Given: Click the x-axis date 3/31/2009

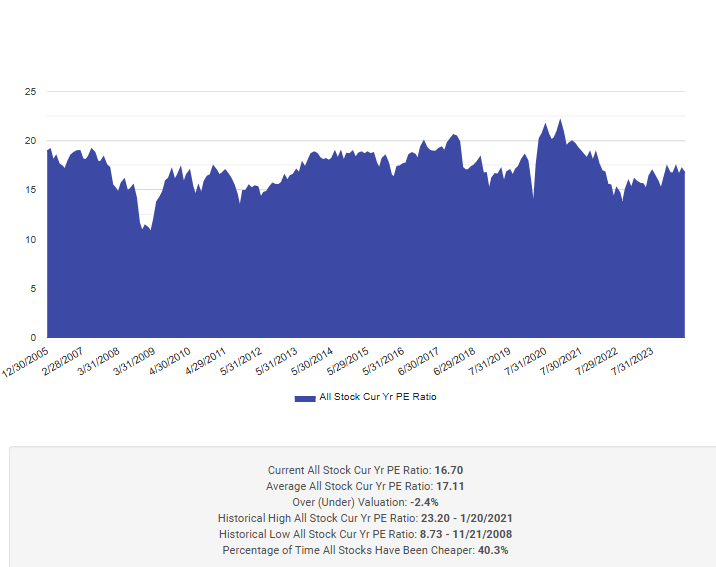Looking at the screenshot, I should click(x=134, y=361).
